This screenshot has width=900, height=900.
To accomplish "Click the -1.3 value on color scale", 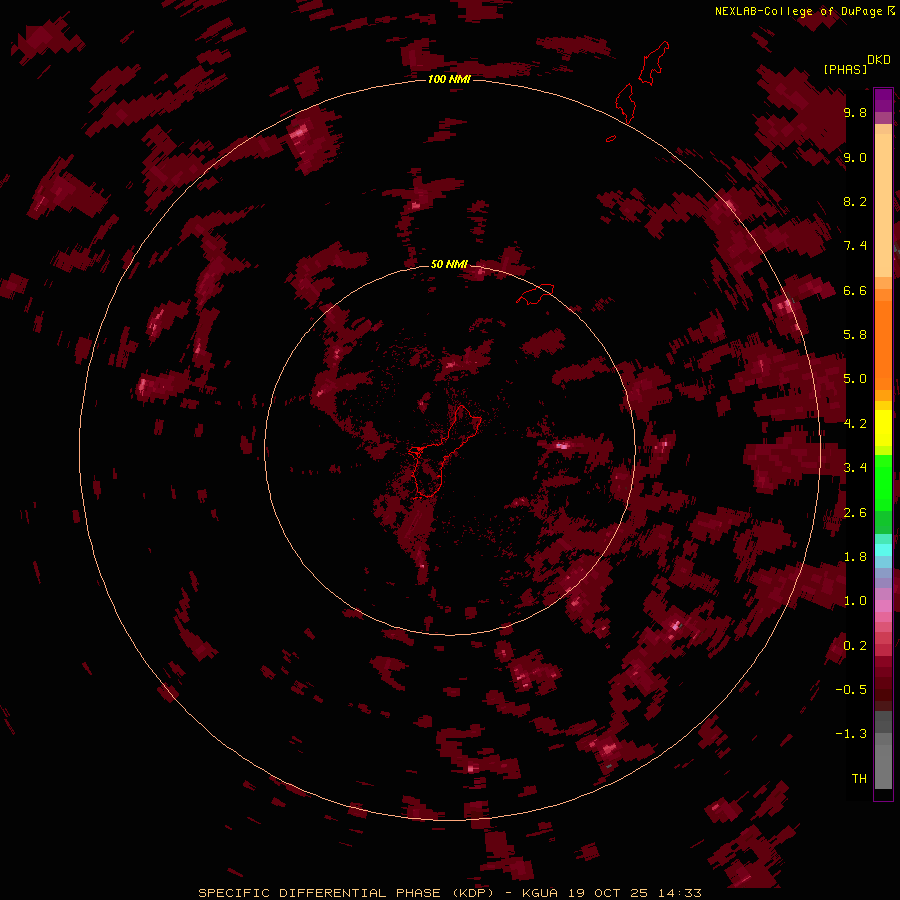I will pyautogui.click(x=851, y=734).
